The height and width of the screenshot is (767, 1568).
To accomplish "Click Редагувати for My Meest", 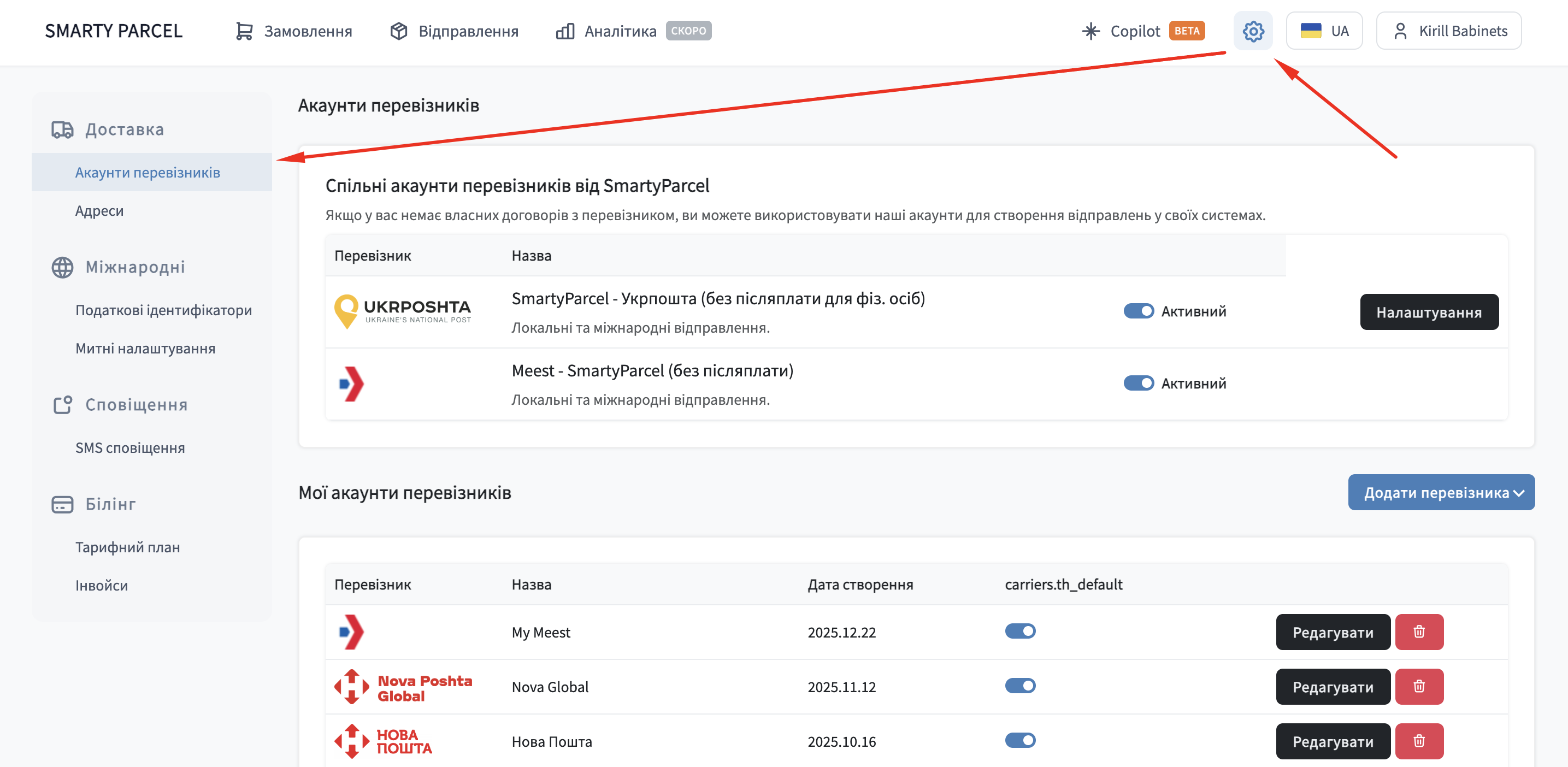I will pos(1333,632).
